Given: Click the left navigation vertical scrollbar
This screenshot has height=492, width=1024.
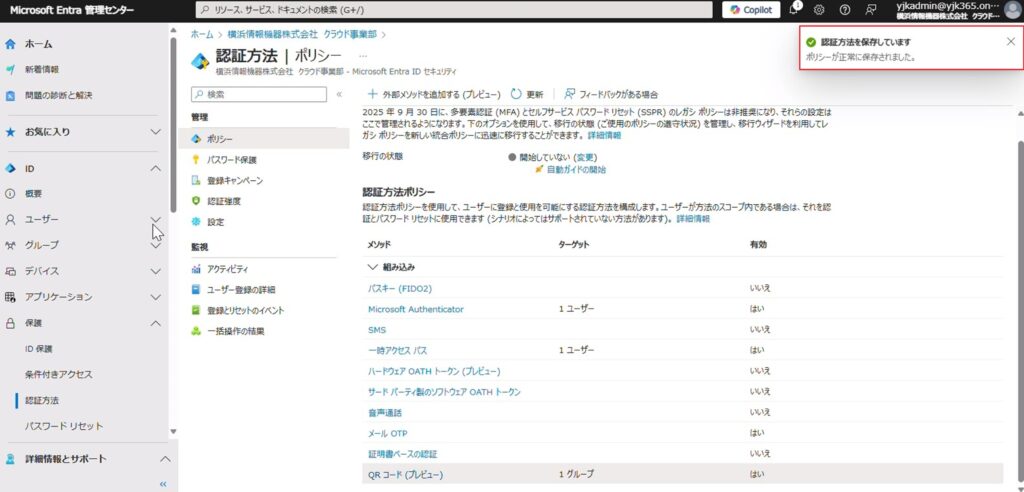Looking at the screenshot, I should (173, 124).
